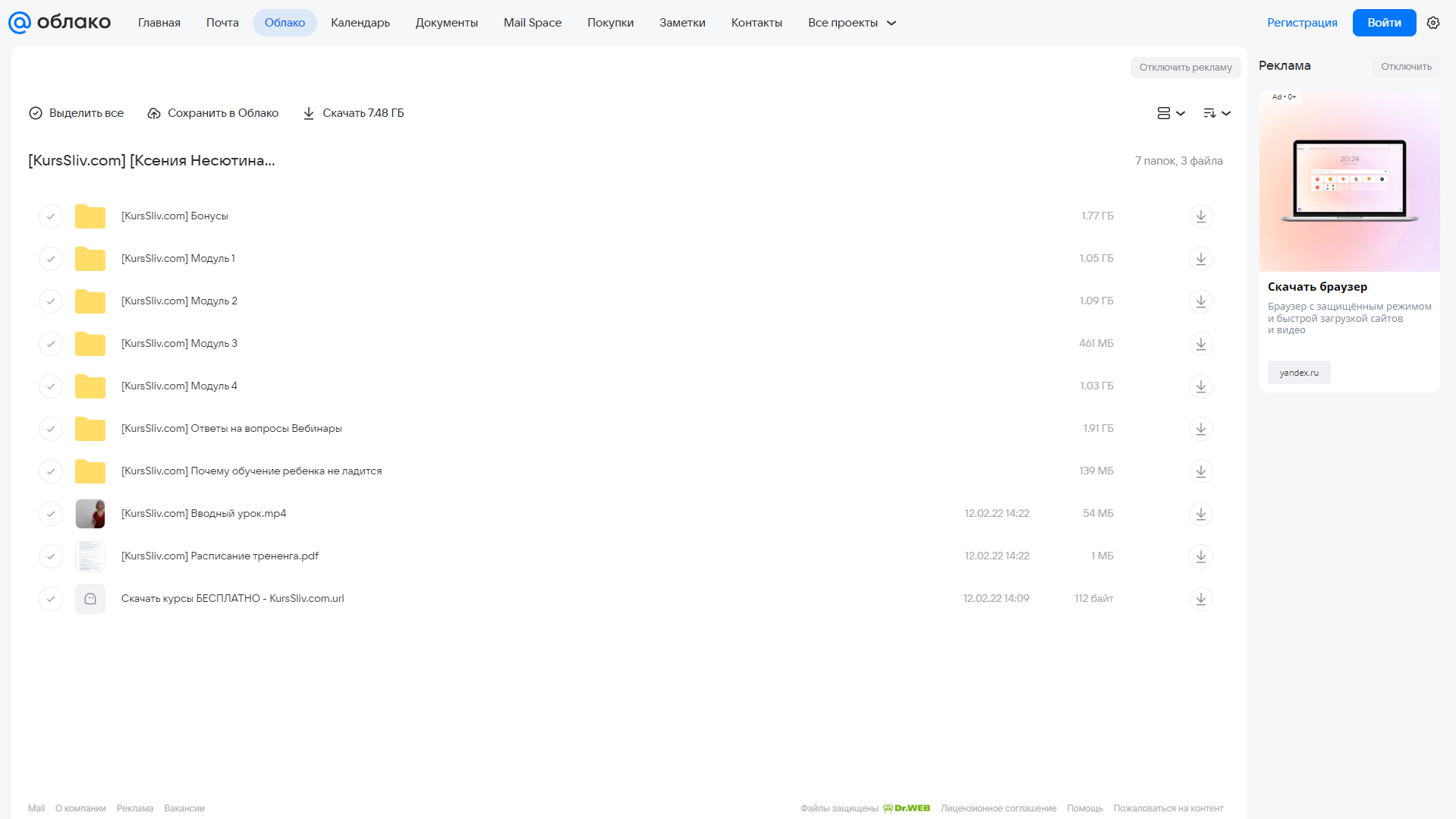
Task: Open the Вводный урок.mp4 video thumbnail
Action: 90,514
